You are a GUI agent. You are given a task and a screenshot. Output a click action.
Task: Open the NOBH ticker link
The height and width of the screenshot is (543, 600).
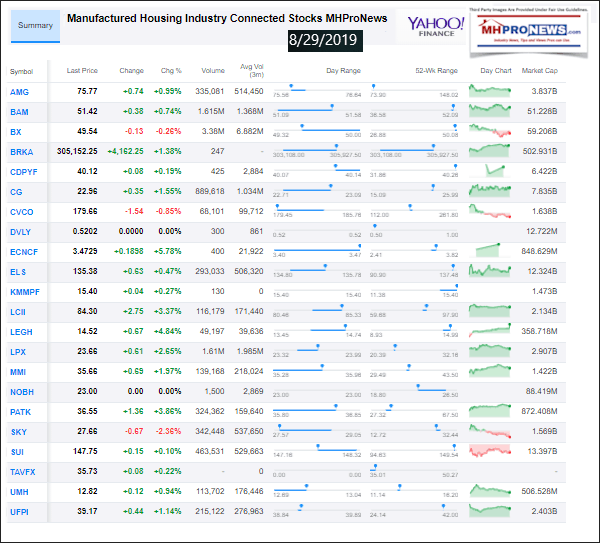point(22,392)
